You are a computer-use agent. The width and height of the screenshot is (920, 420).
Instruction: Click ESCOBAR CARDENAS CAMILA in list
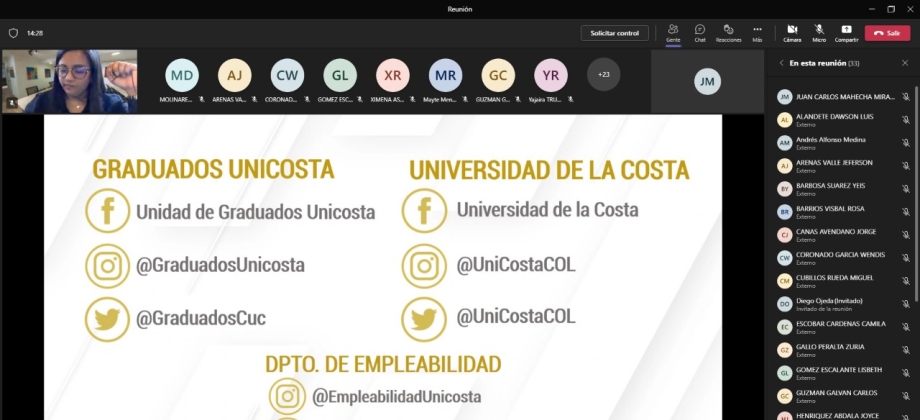click(843, 327)
